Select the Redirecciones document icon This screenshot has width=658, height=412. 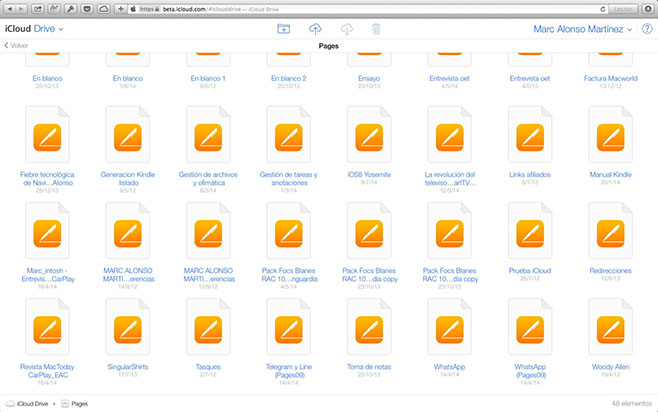tap(609, 234)
